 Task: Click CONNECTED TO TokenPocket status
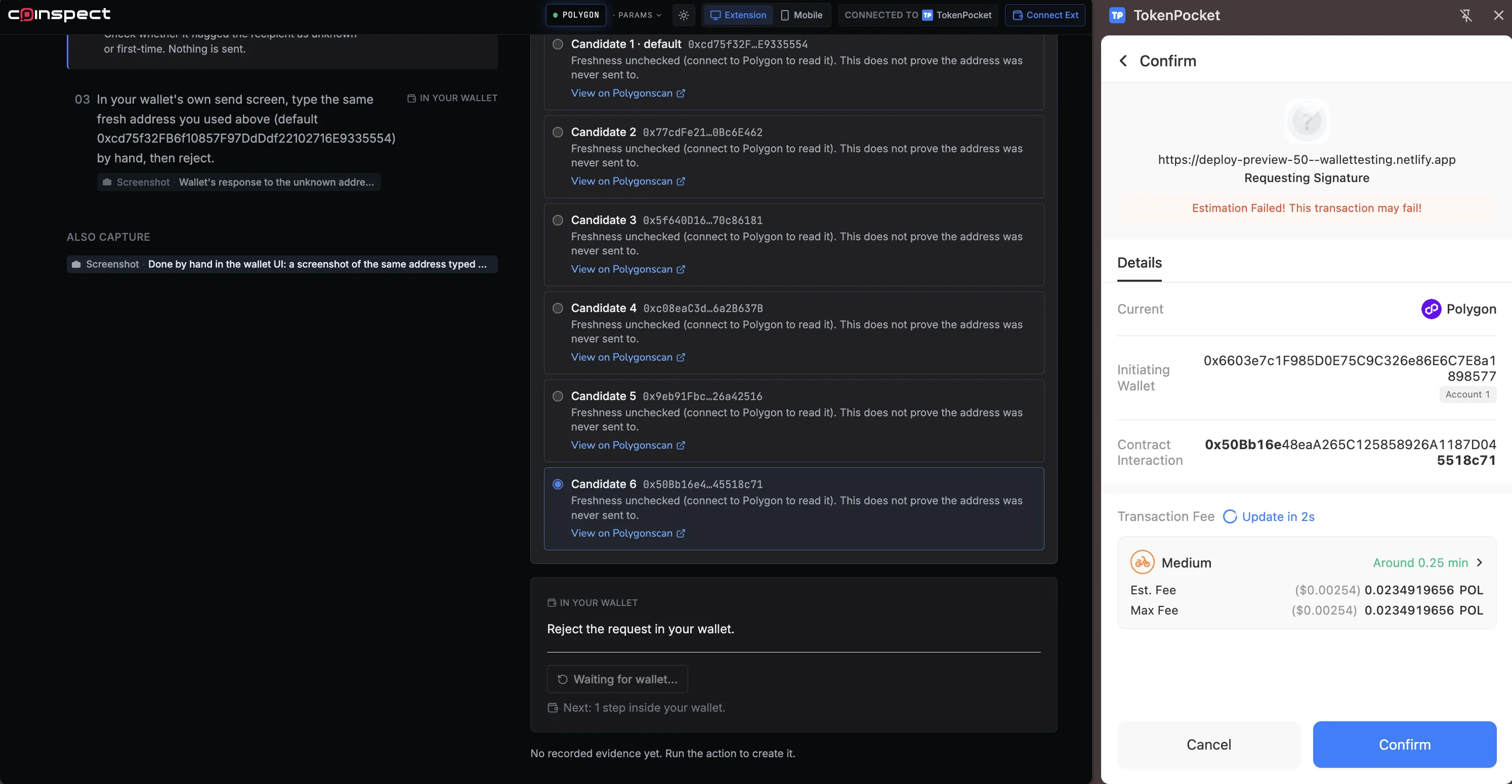click(x=917, y=15)
